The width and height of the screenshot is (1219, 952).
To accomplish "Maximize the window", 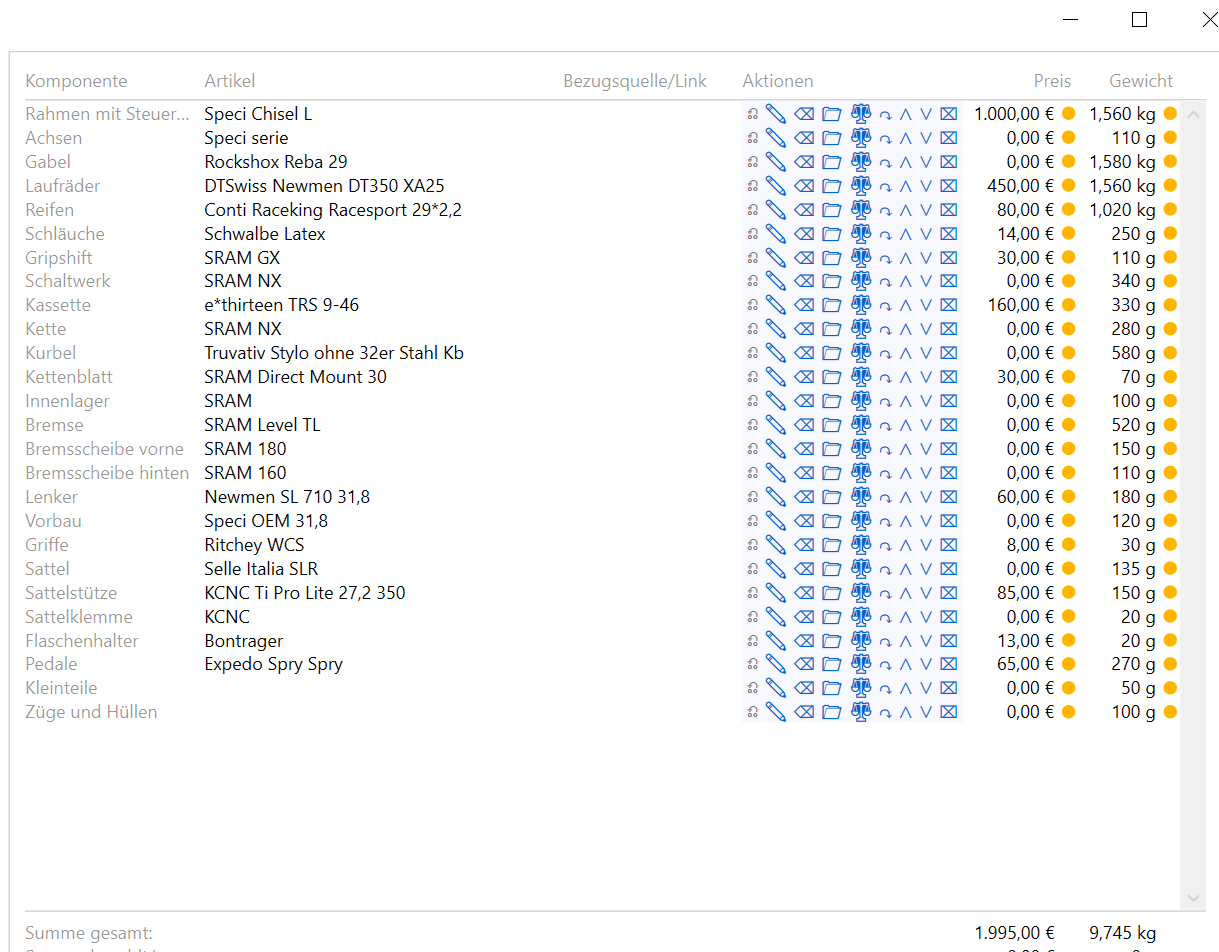I will click(x=1139, y=19).
